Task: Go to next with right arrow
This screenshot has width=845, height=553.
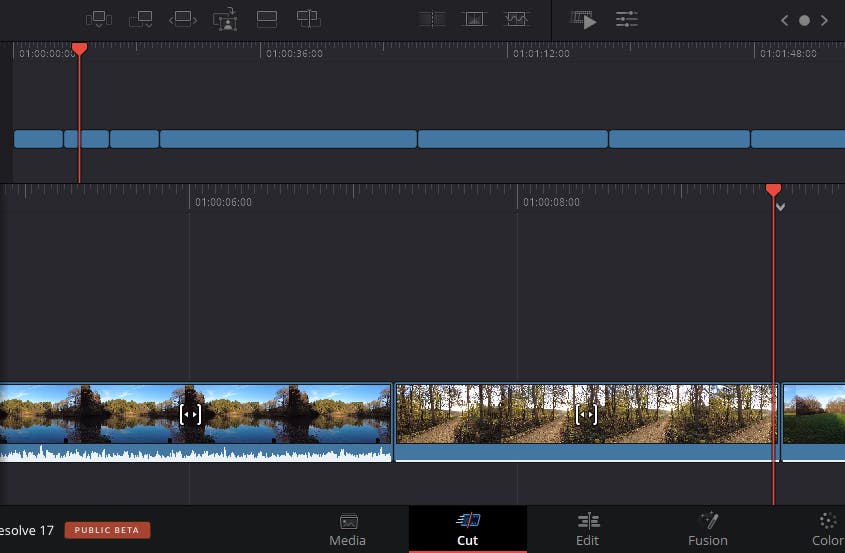Action: tap(824, 20)
